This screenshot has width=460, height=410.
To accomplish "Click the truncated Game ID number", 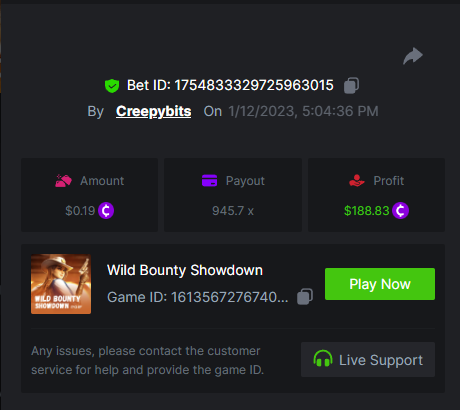I will (229, 297).
